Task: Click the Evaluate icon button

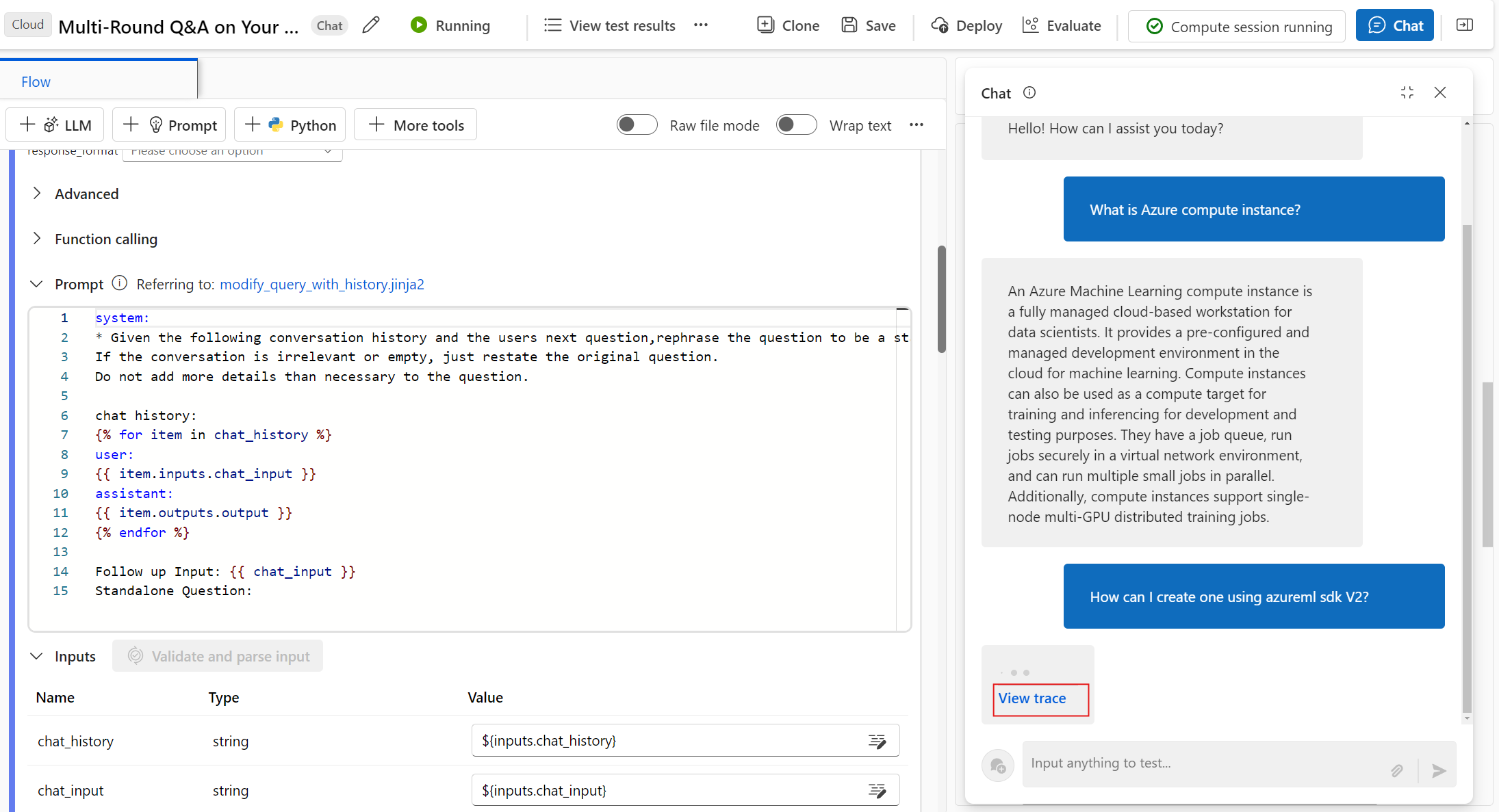Action: click(1030, 25)
